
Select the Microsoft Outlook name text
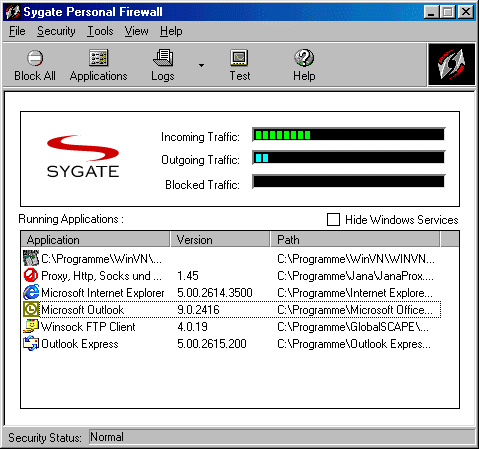[x=82, y=310]
